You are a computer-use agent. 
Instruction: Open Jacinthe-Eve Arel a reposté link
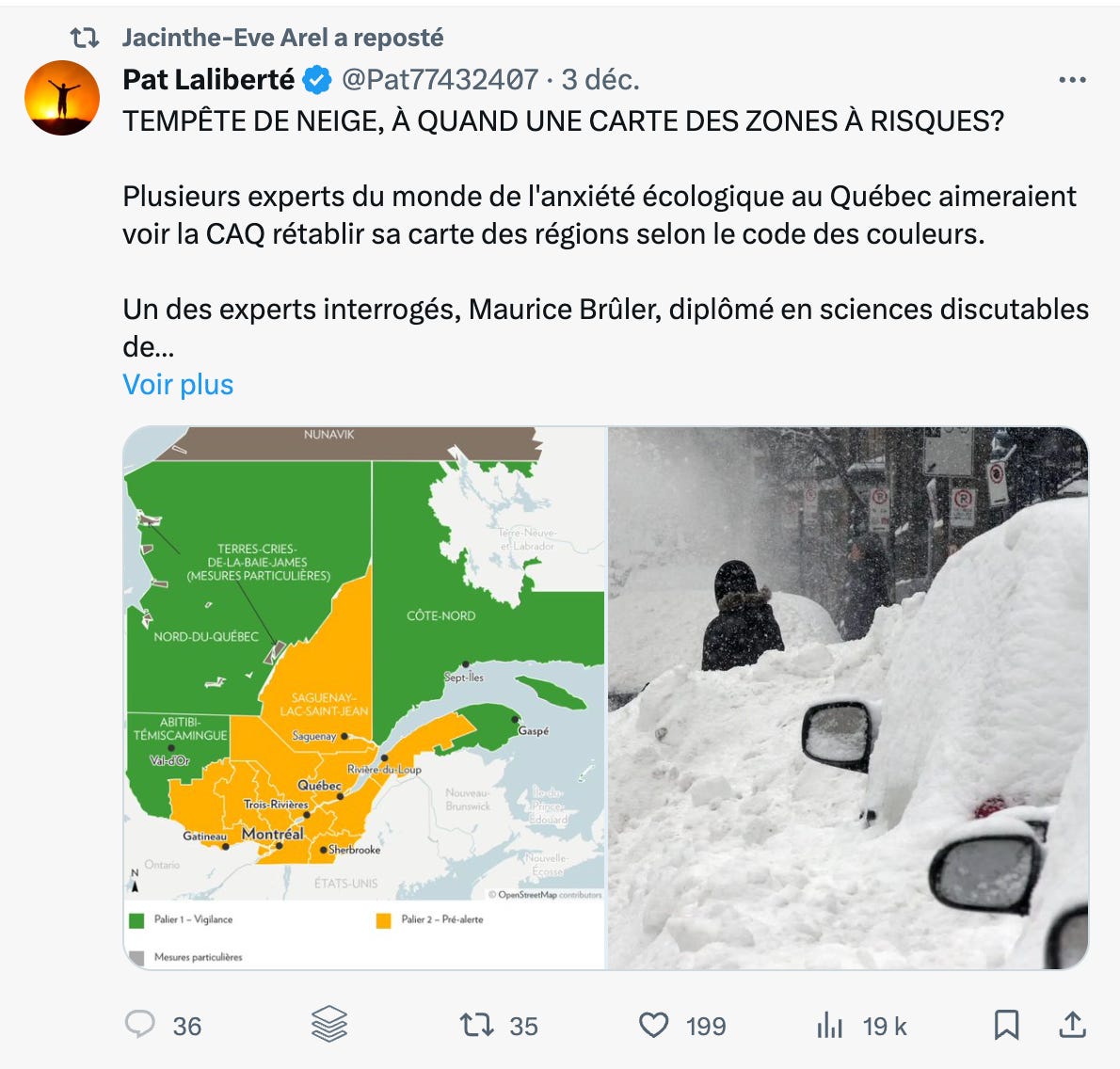(x=283, y=37)
